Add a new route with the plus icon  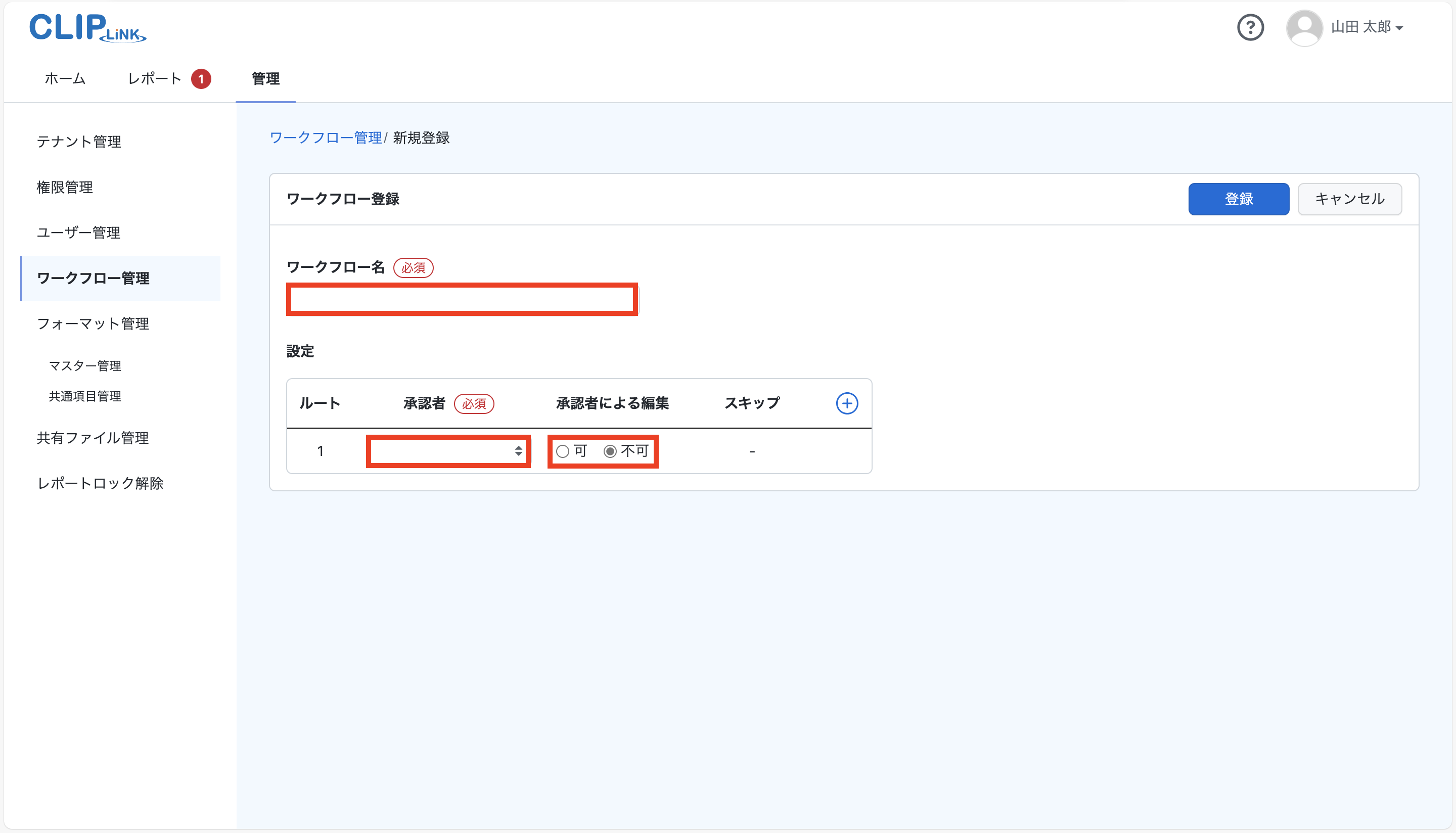click(847, 403)
